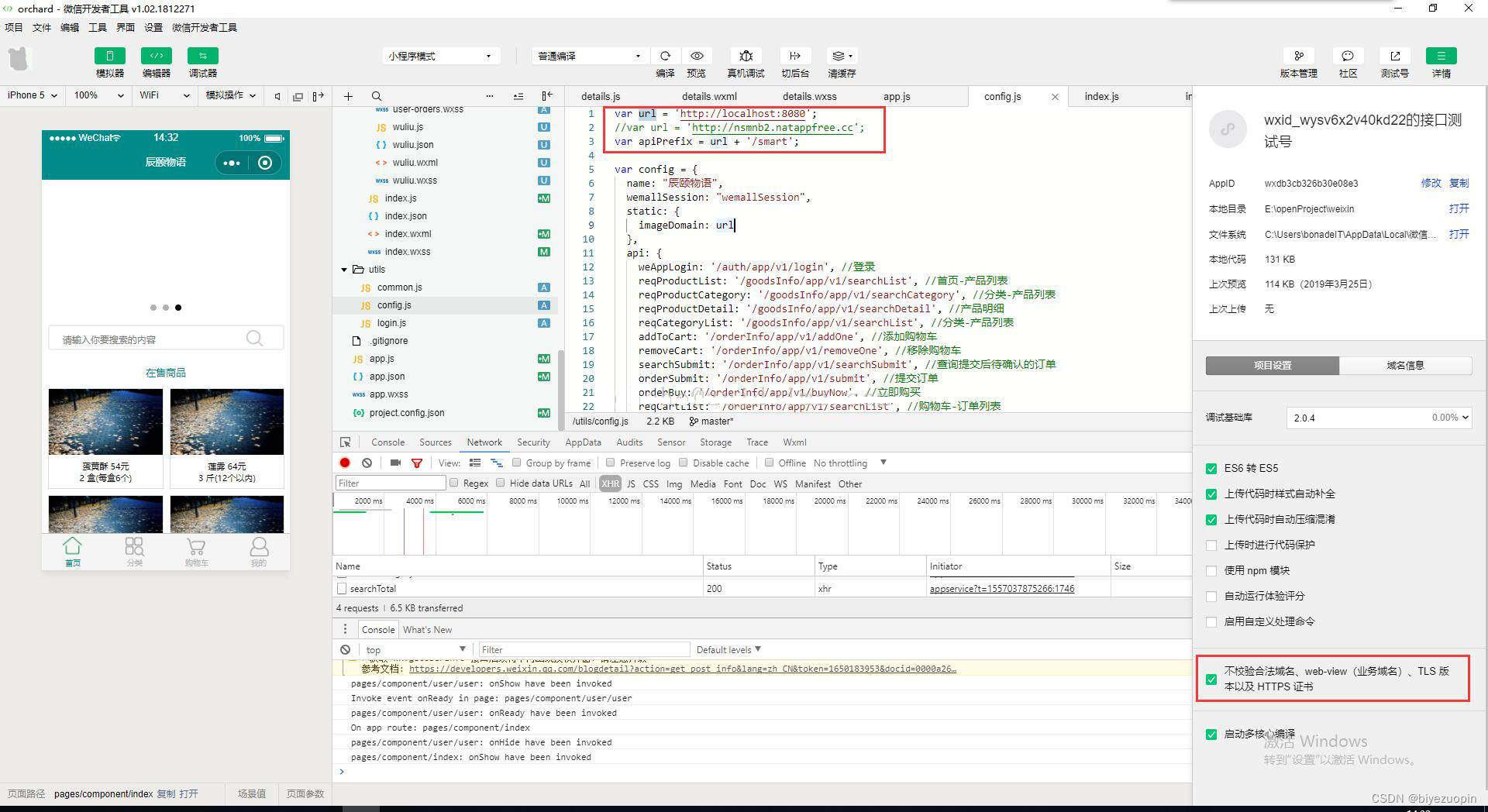Toggle the 不校验合法域名 checkbox

click(1211, 680)
